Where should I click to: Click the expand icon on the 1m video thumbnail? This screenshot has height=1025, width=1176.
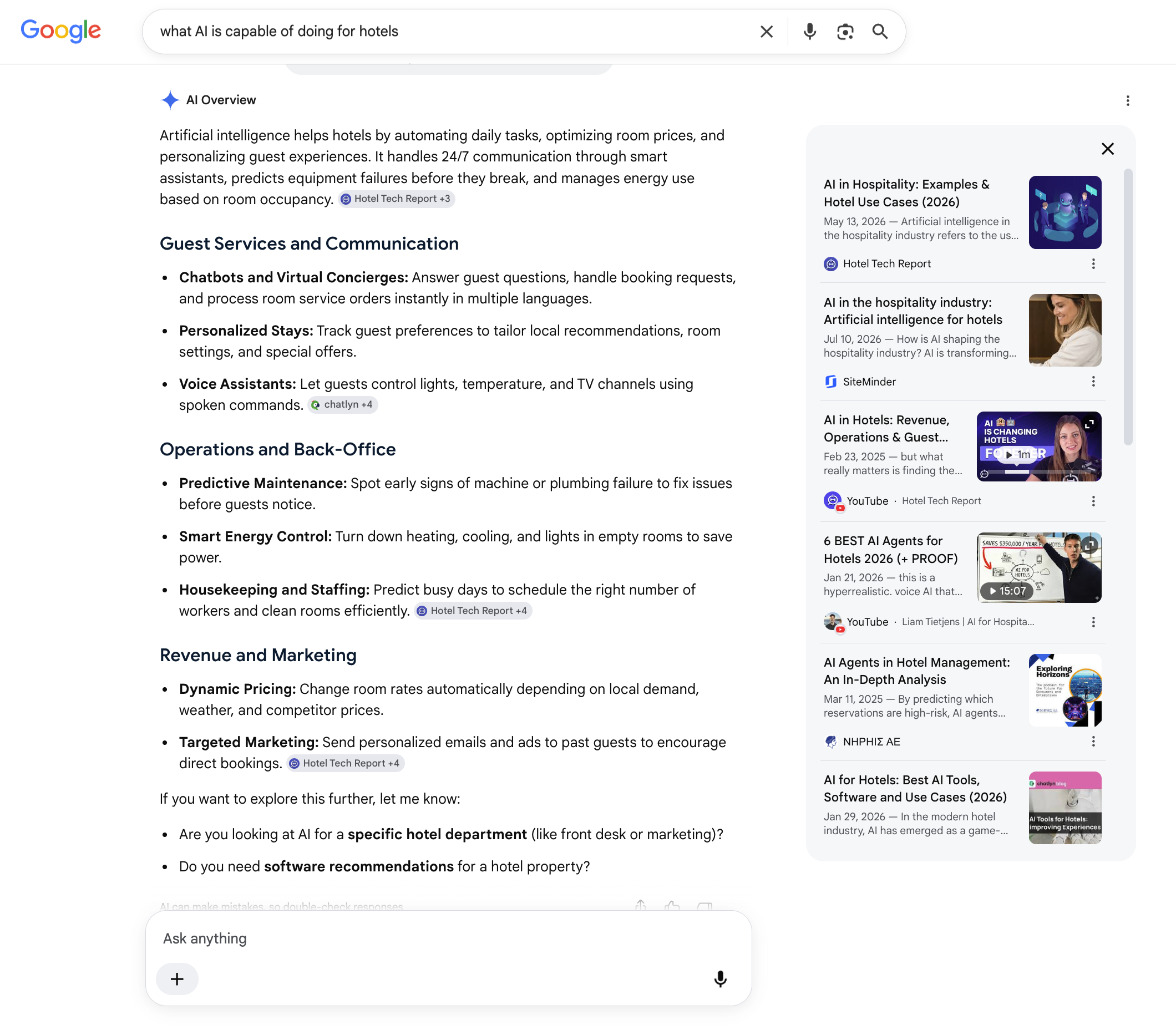1089,424
